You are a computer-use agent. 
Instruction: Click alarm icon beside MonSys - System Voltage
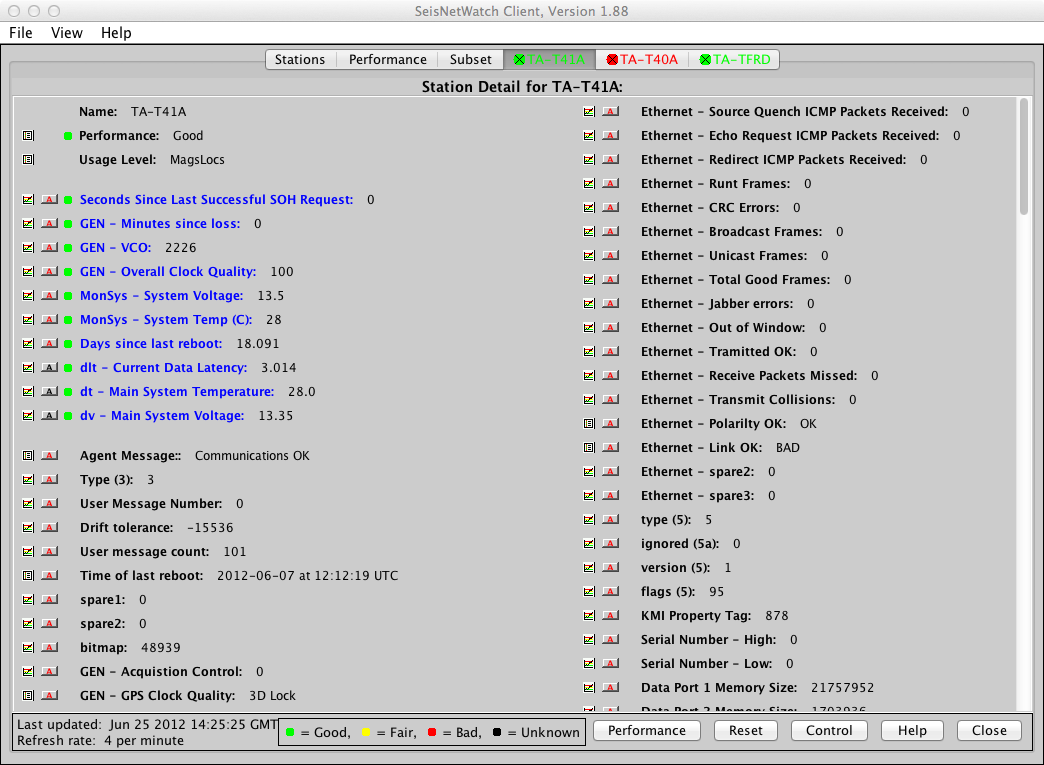tap(49, 296)
